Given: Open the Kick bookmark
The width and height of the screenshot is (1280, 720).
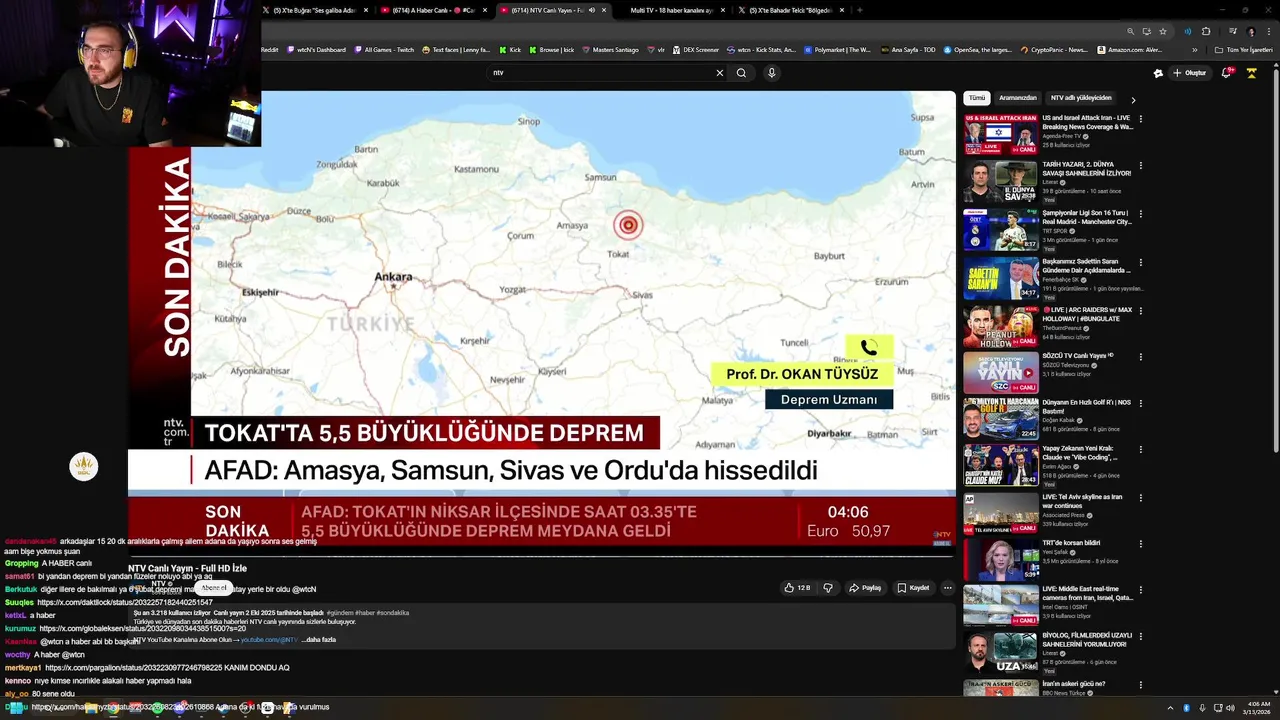Looking at the screenshot, I should pos(510,49).
